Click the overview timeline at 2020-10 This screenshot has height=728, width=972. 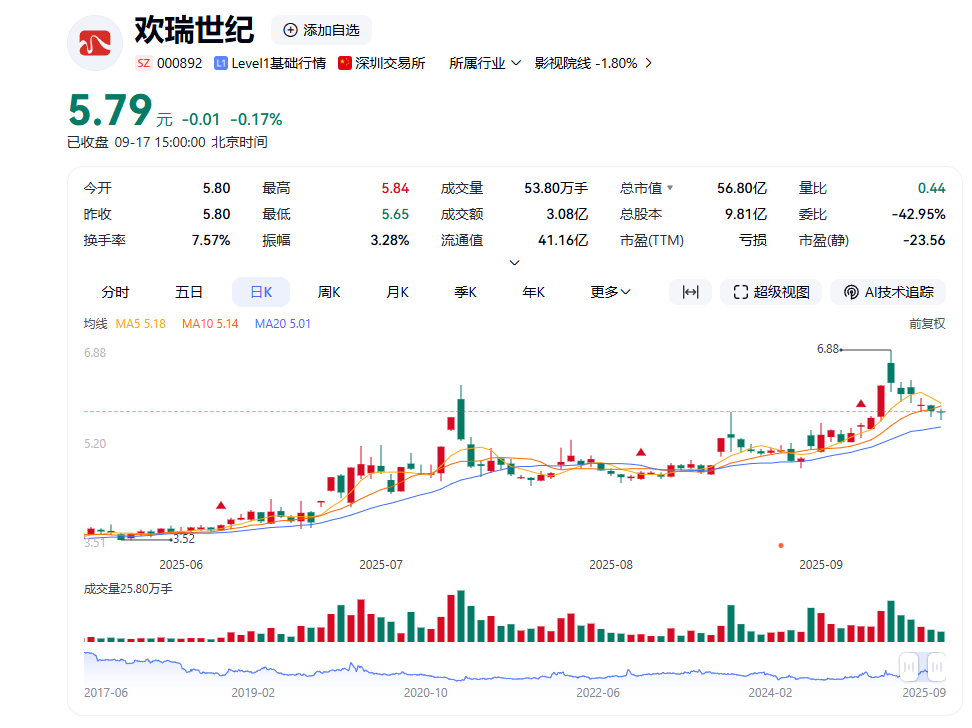tap(425, 693)
